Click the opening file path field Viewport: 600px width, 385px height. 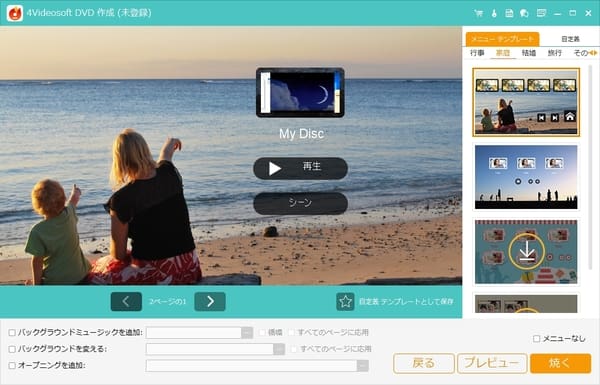click(x=251, y=365)
